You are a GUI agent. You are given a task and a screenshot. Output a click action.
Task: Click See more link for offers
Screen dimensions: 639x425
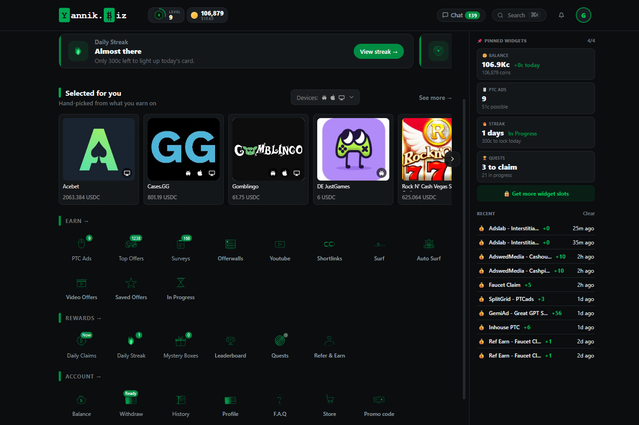tap(435, 98)
